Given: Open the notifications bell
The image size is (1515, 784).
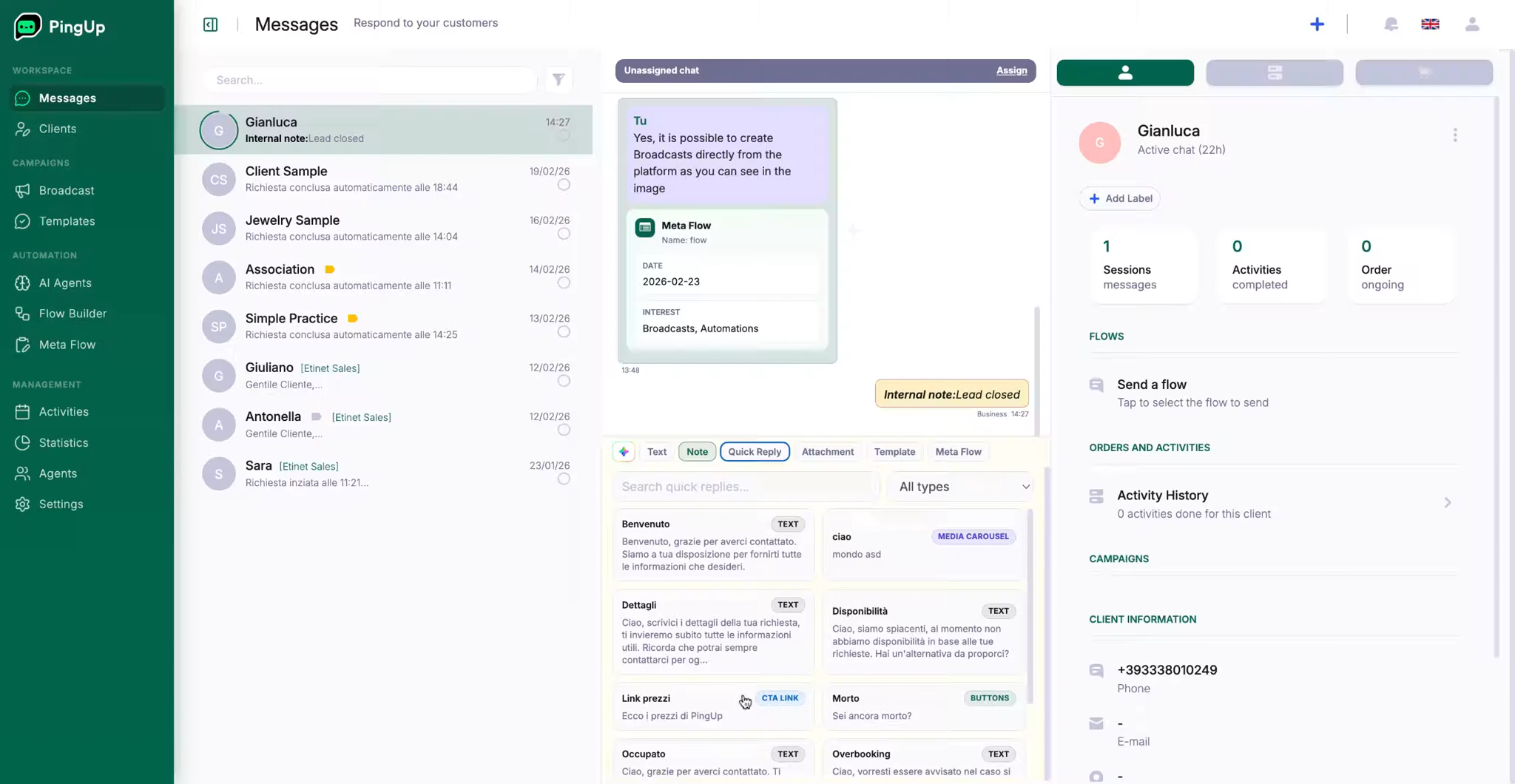Looking at the screenshot, I should click(x=1391, y=24).
